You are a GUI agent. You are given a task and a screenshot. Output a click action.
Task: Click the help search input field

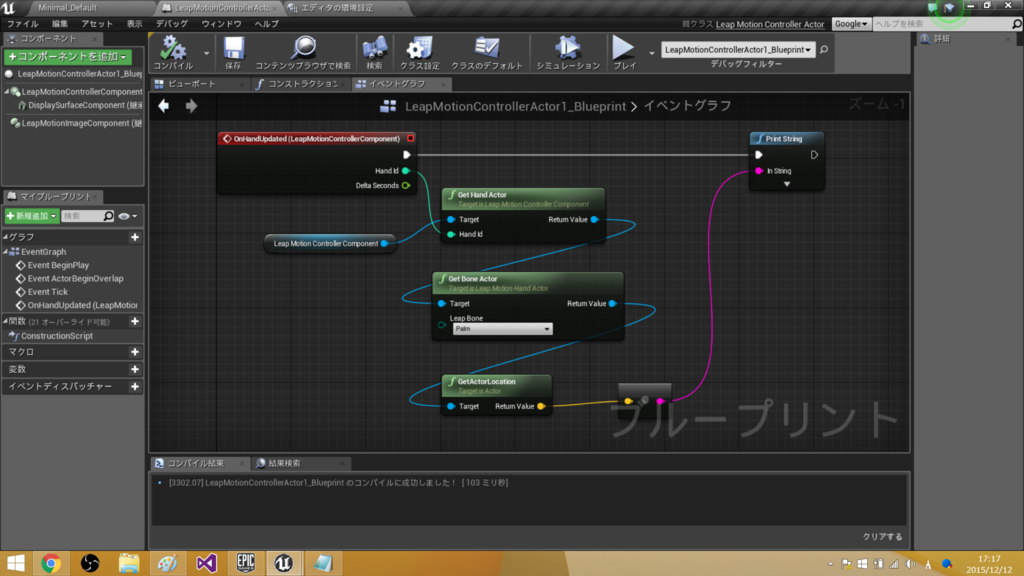click(x=941, y=24)
